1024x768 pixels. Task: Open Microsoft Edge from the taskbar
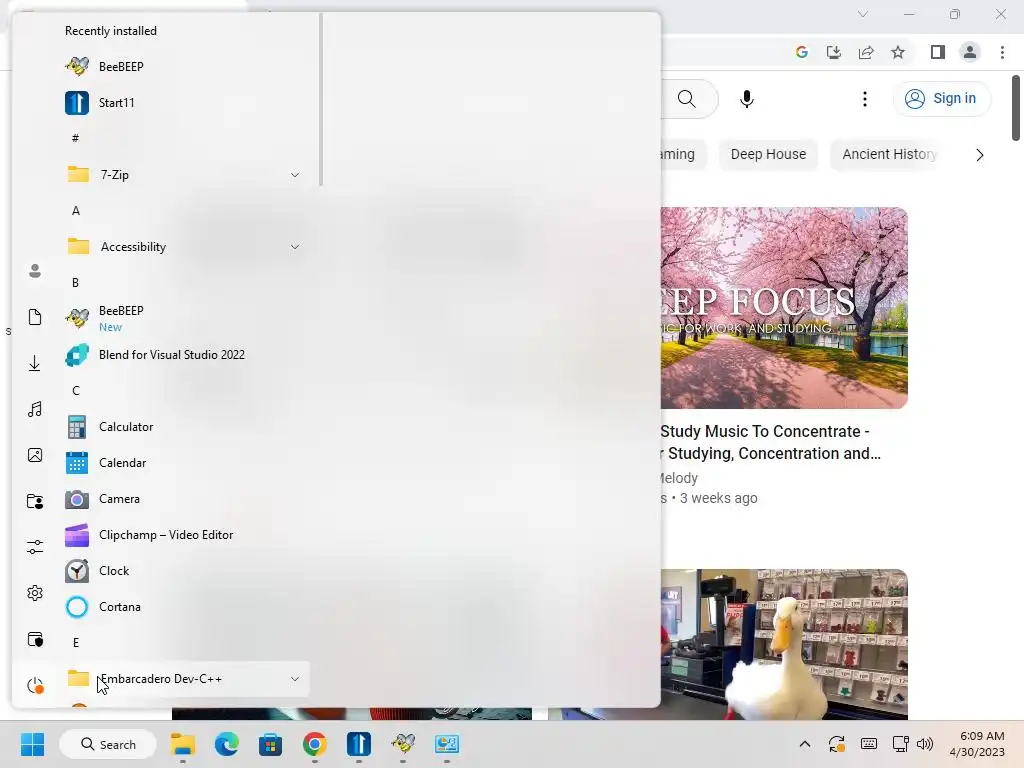227,744
